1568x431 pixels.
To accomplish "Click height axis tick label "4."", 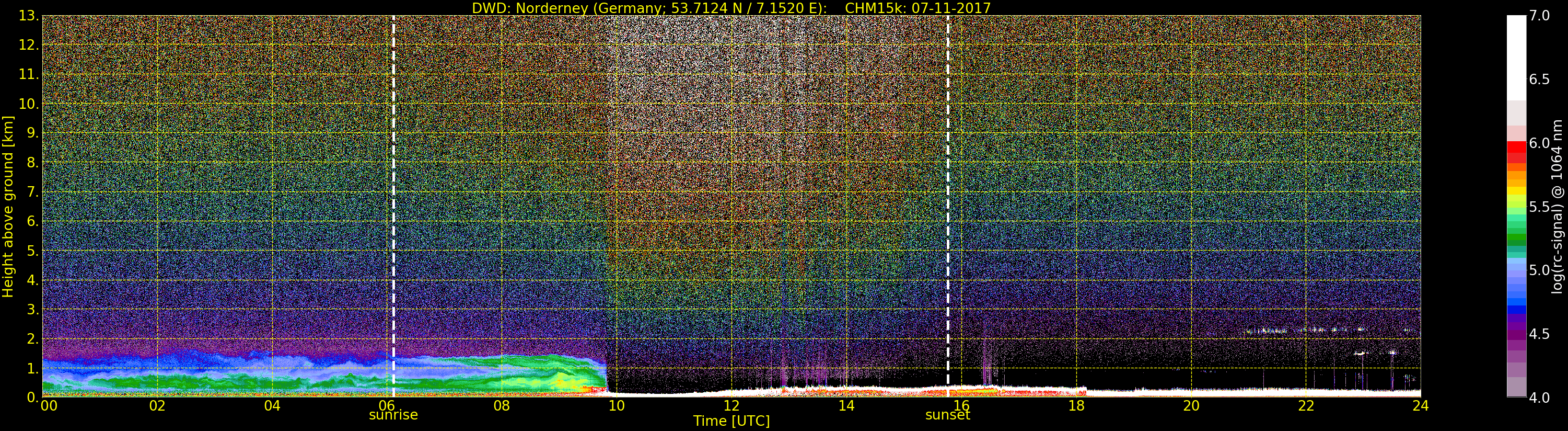I will (x=32, y=280).
